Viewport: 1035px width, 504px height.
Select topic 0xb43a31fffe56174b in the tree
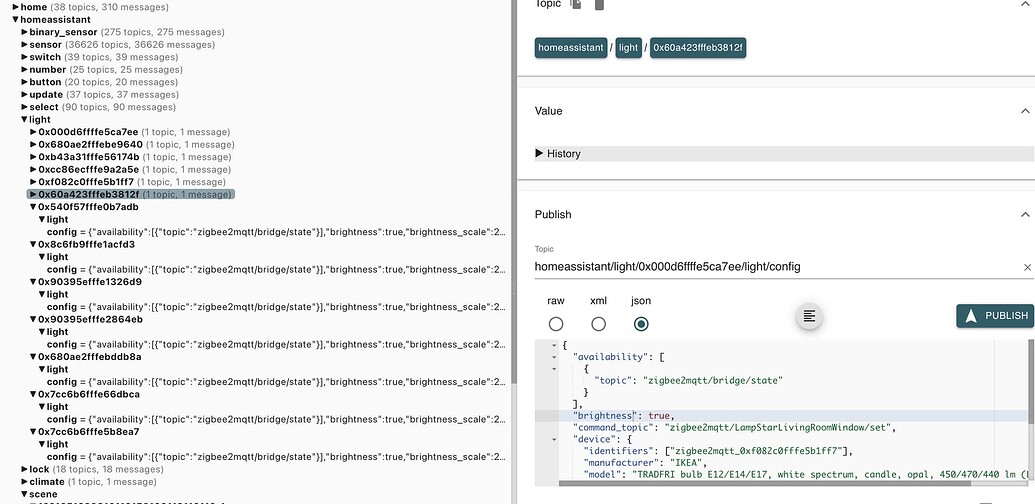point(89,157)
